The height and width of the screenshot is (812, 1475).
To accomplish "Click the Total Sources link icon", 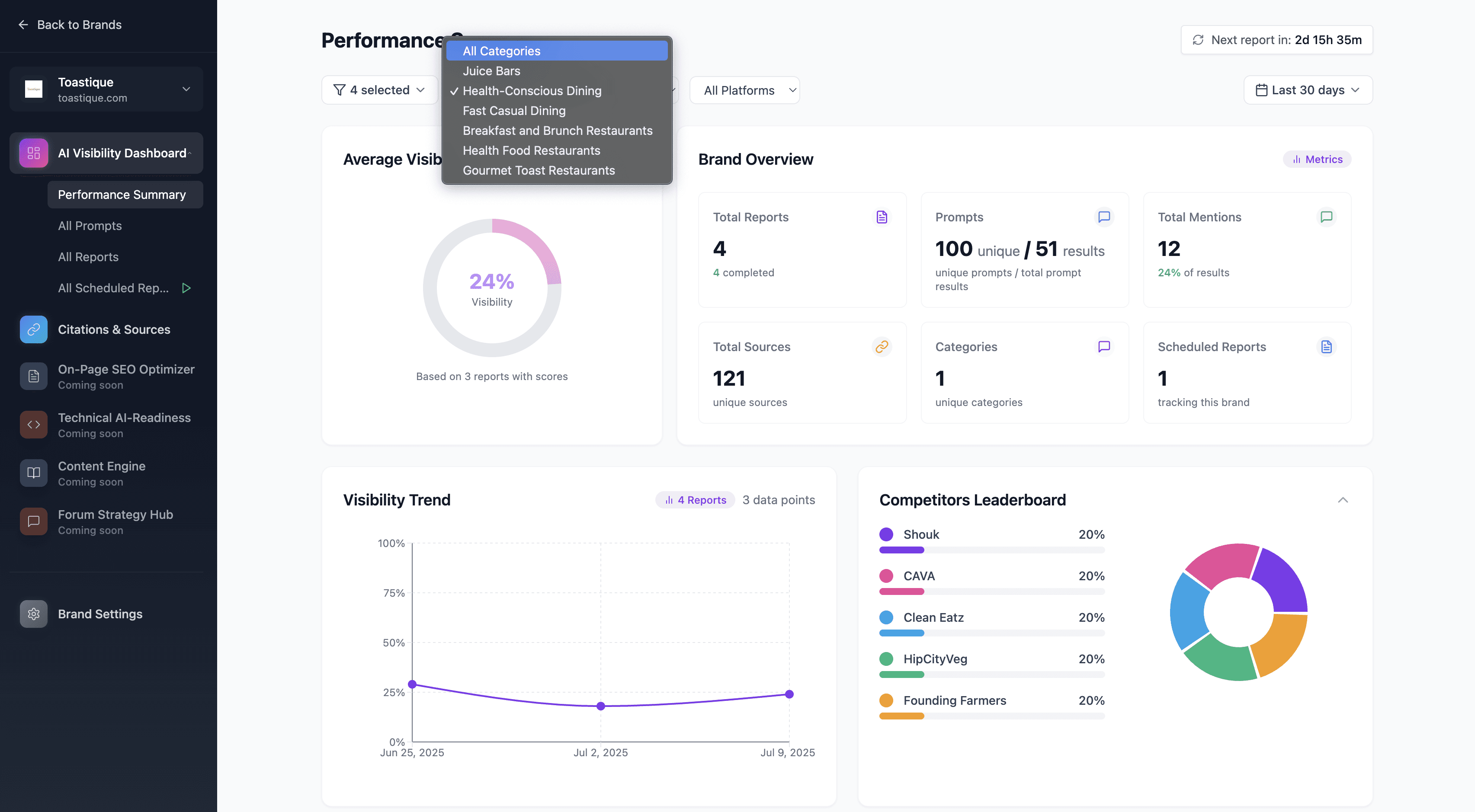I will tap(882, 347).
